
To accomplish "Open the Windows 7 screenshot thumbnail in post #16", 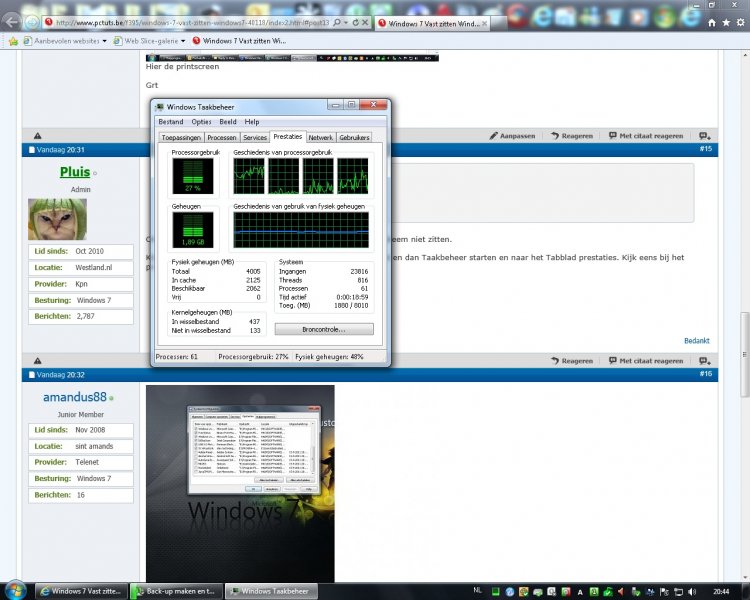I will click(x=240, y=484).
